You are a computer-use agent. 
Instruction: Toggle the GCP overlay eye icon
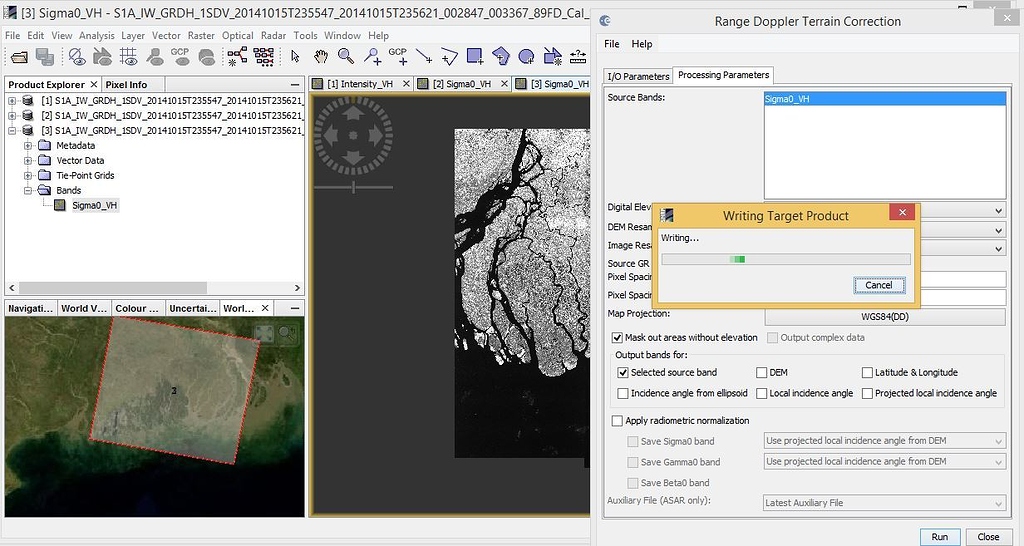pos(180,57)
